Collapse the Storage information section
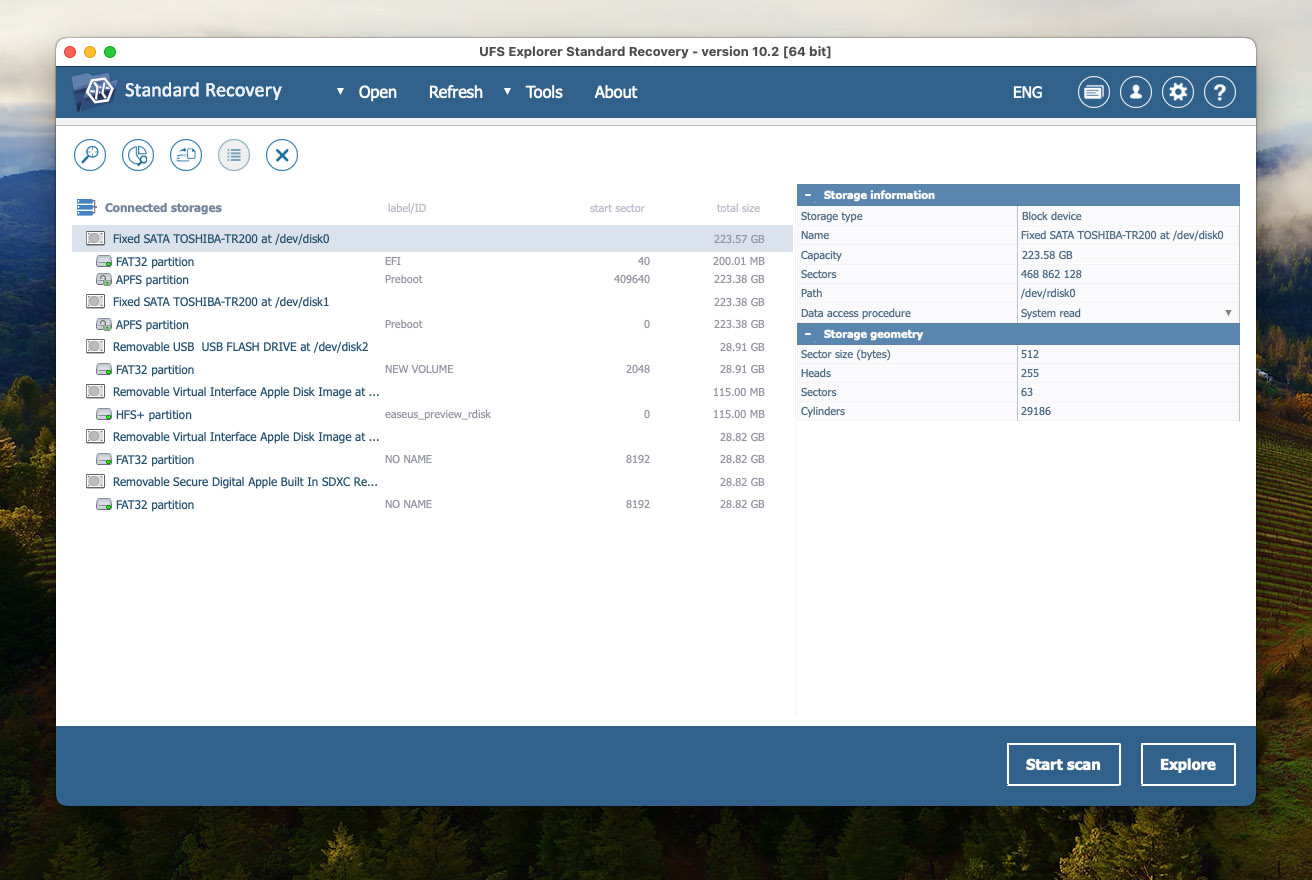This screenshot has width=1312, height=880. 808,195
